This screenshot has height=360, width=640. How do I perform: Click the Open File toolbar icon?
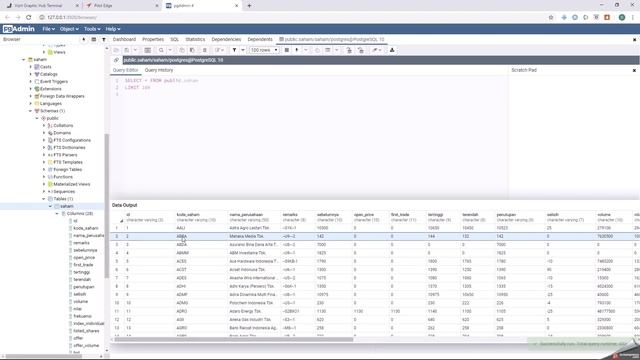coord(116,50)
